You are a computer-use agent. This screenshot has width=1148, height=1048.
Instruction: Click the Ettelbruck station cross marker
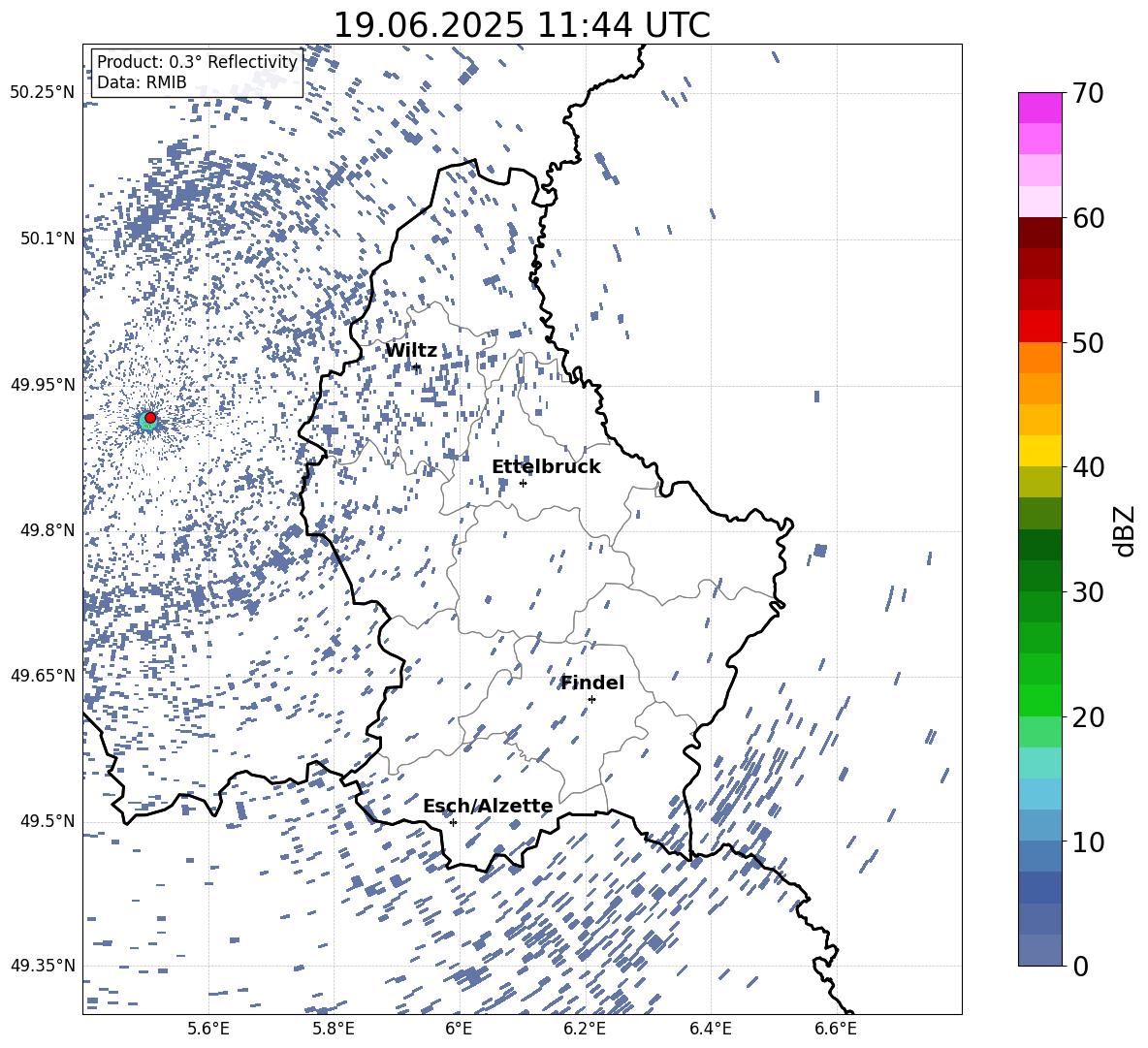(523, 483)
